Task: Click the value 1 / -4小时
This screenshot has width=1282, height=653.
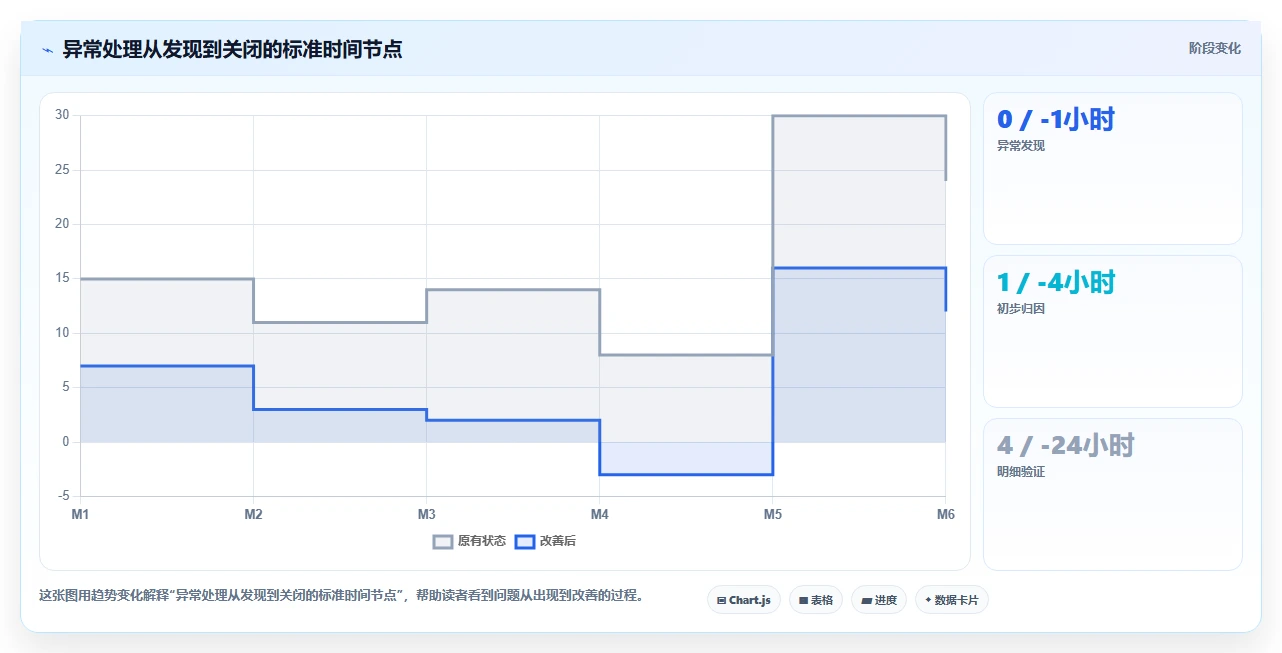Action: [x=1056, y=283]
